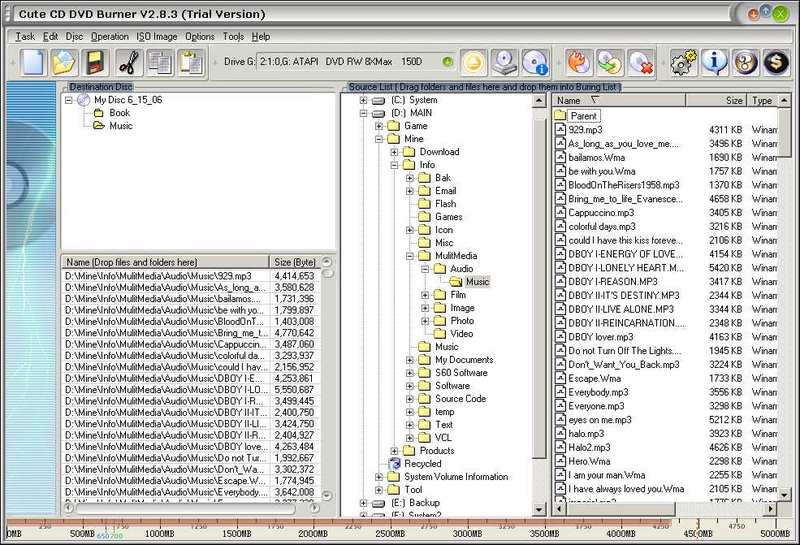Open the Tools menu
This screenshot has width=800, height=545.
click(233, 37)
